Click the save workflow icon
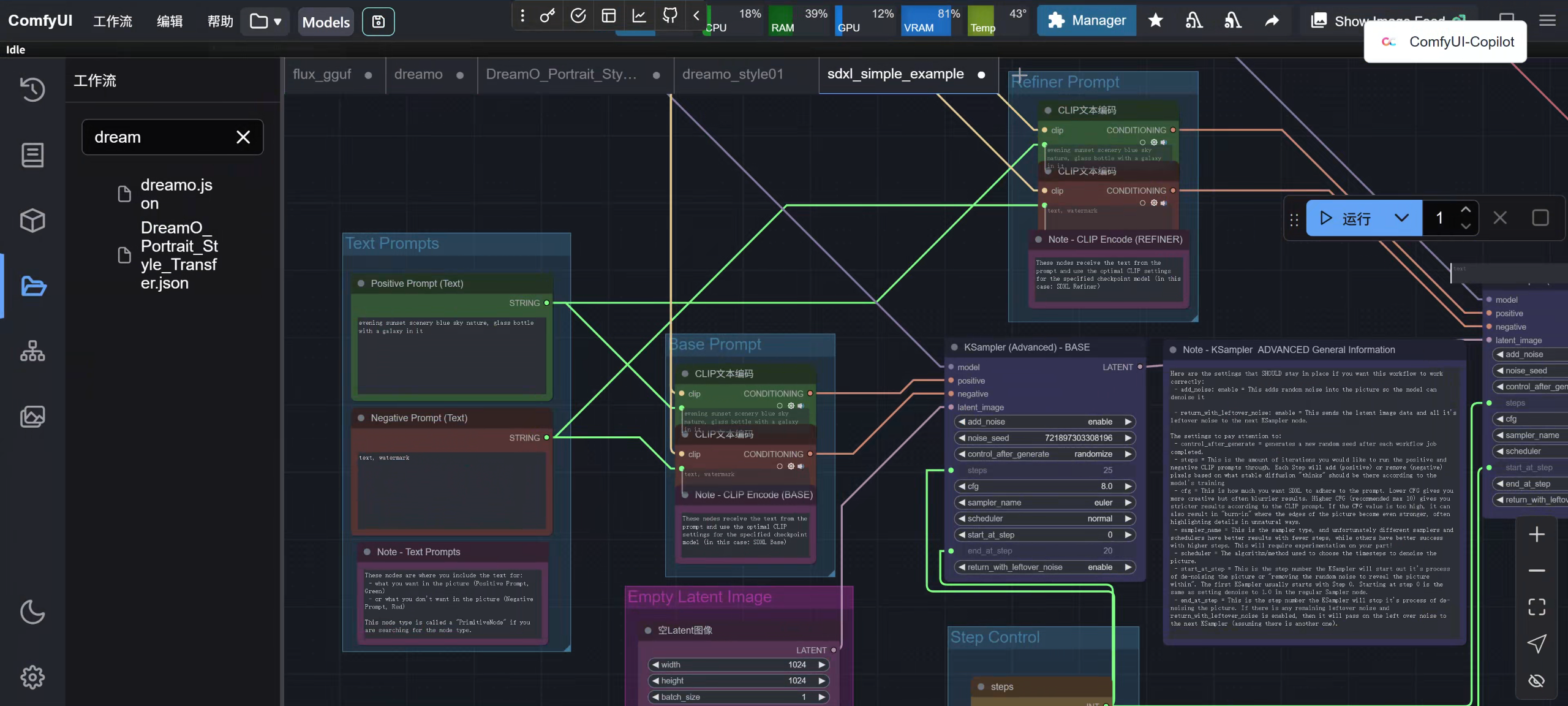Viewport: 1568px width, 706px height. [379, 21]
